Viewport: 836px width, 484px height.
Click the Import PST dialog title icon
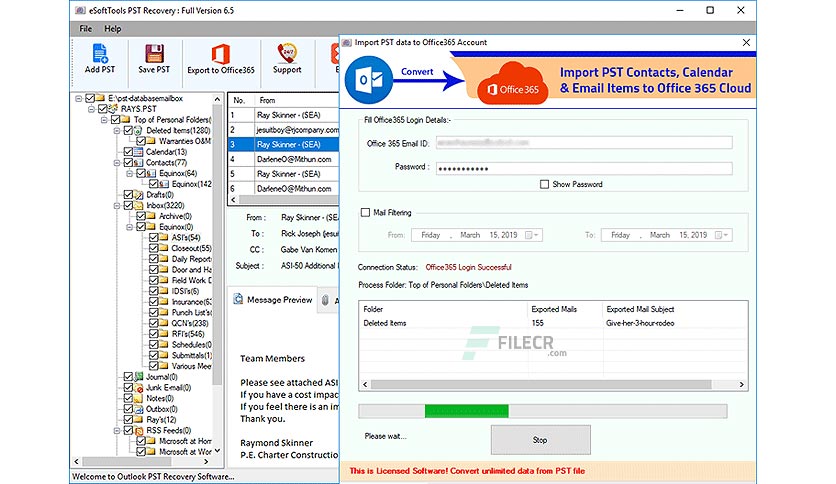(347, 42)
